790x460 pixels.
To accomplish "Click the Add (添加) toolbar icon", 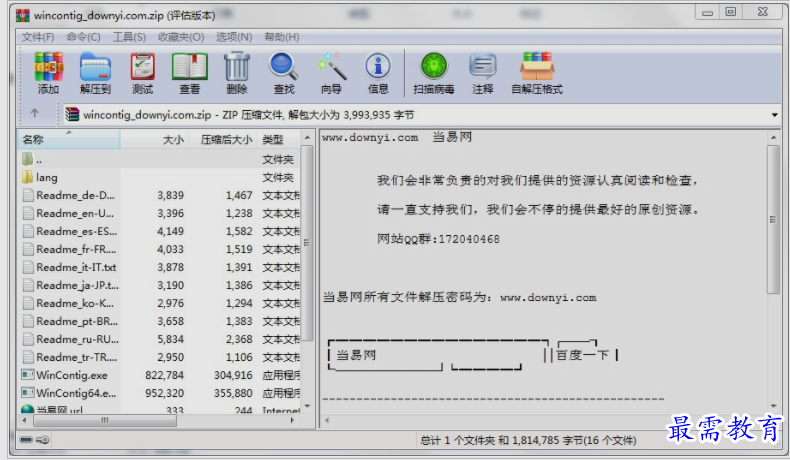I will [x=48, y=67].
